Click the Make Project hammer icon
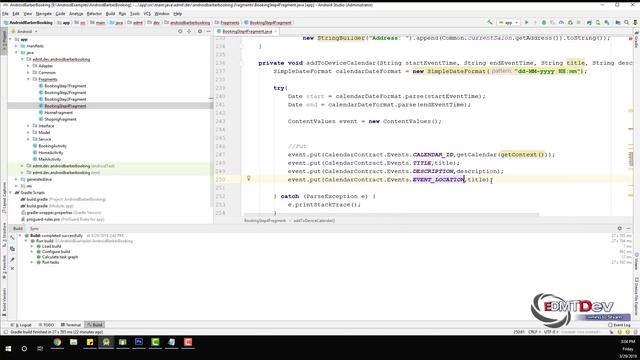This screenshot has height=360, width=640. [x=490, y=22]
